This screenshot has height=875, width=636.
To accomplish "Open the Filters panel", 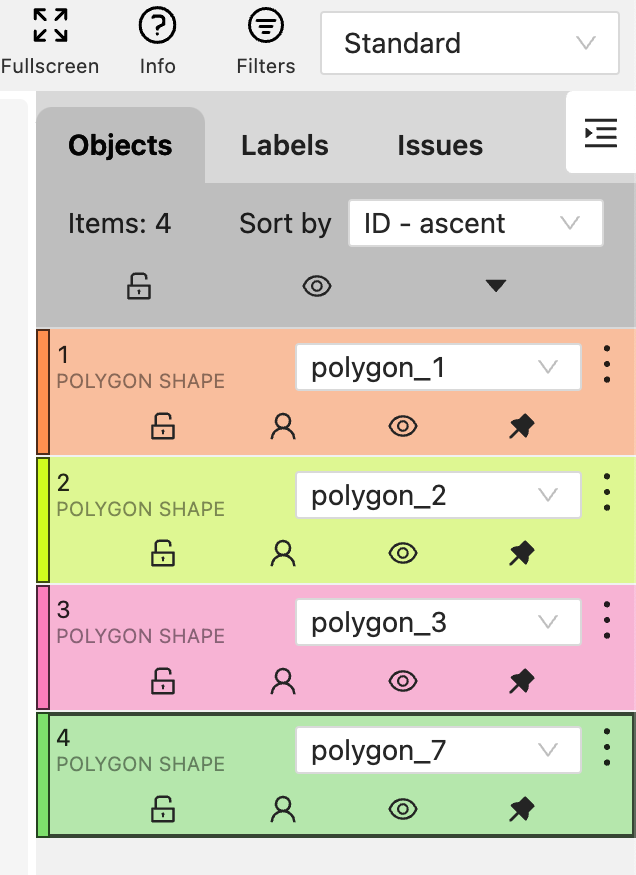I will point(265,40).
